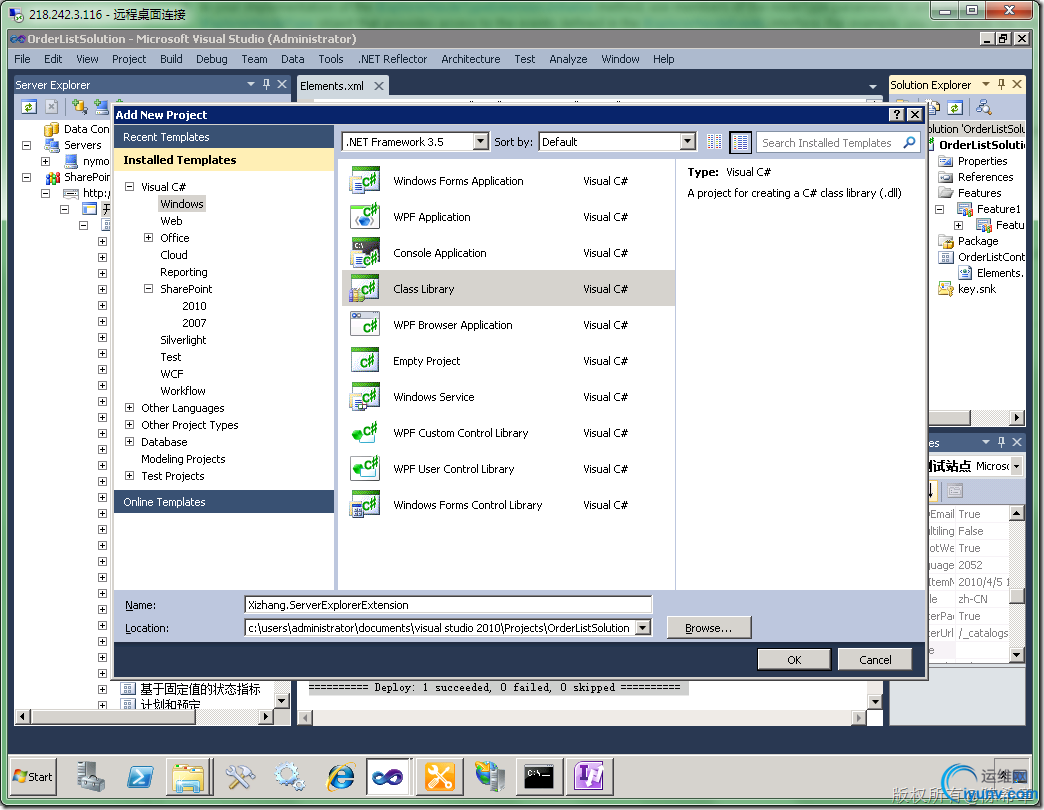Click the search magnifier icon
The height and width of the screenshot is (810, 1044).
point(909,142)
